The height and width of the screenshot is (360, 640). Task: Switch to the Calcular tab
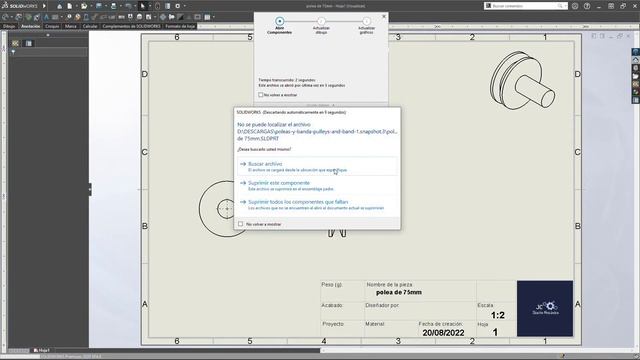click(90, 26)
